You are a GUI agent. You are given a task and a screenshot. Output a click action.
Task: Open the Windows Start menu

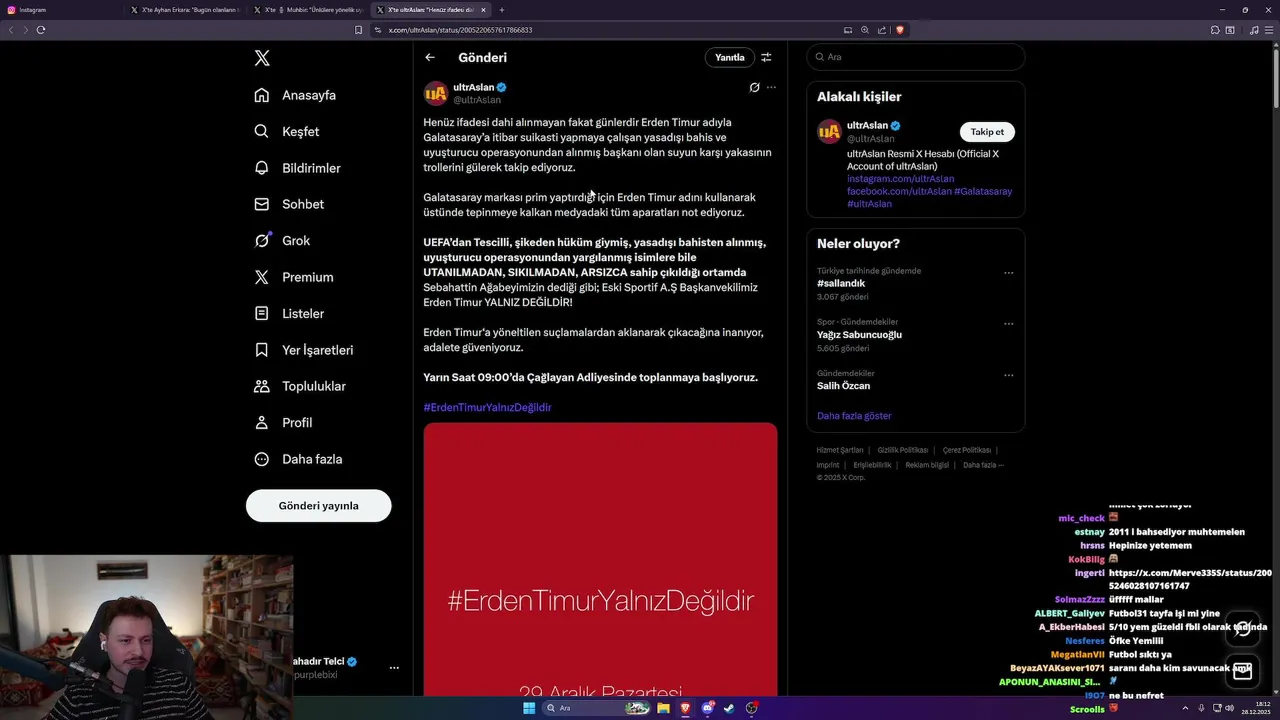pyautogui.click(x=529, y=708)
